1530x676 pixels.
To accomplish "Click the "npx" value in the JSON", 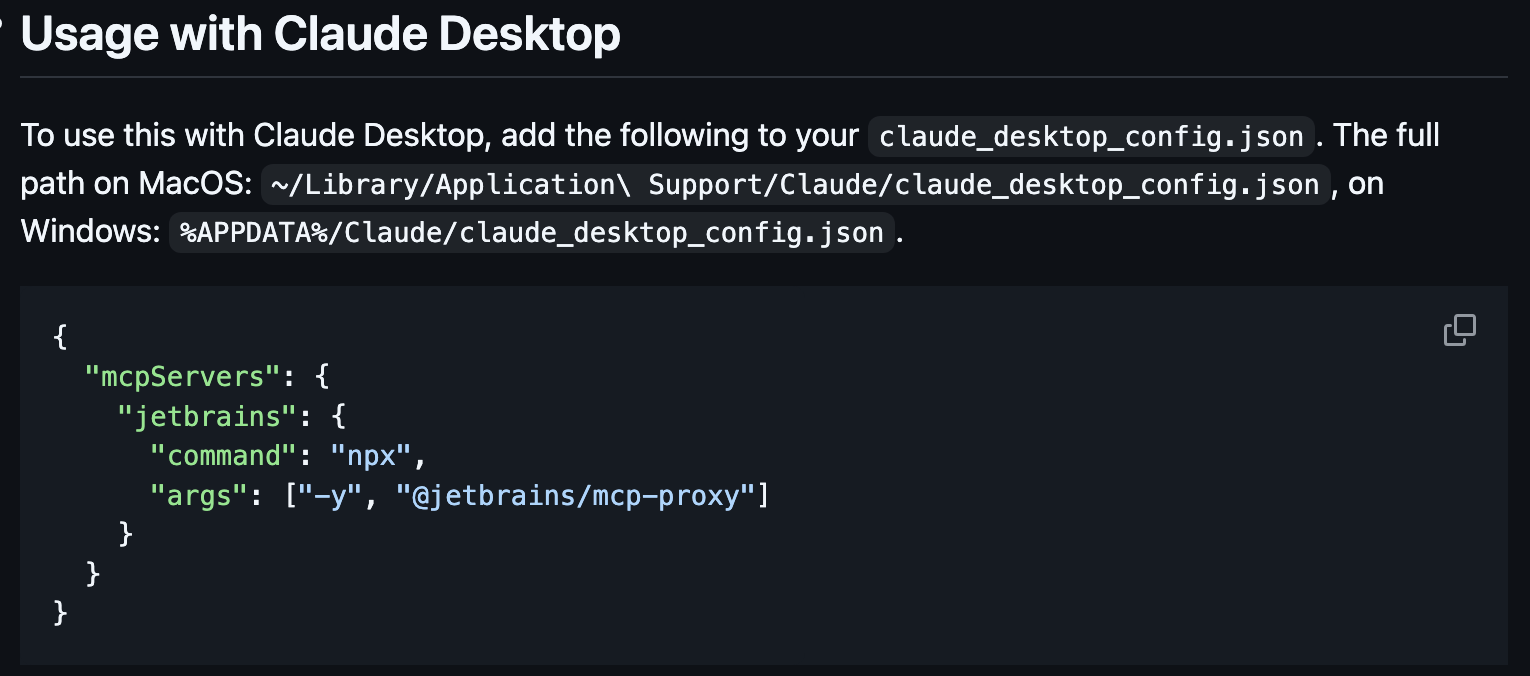I will 371,456.
